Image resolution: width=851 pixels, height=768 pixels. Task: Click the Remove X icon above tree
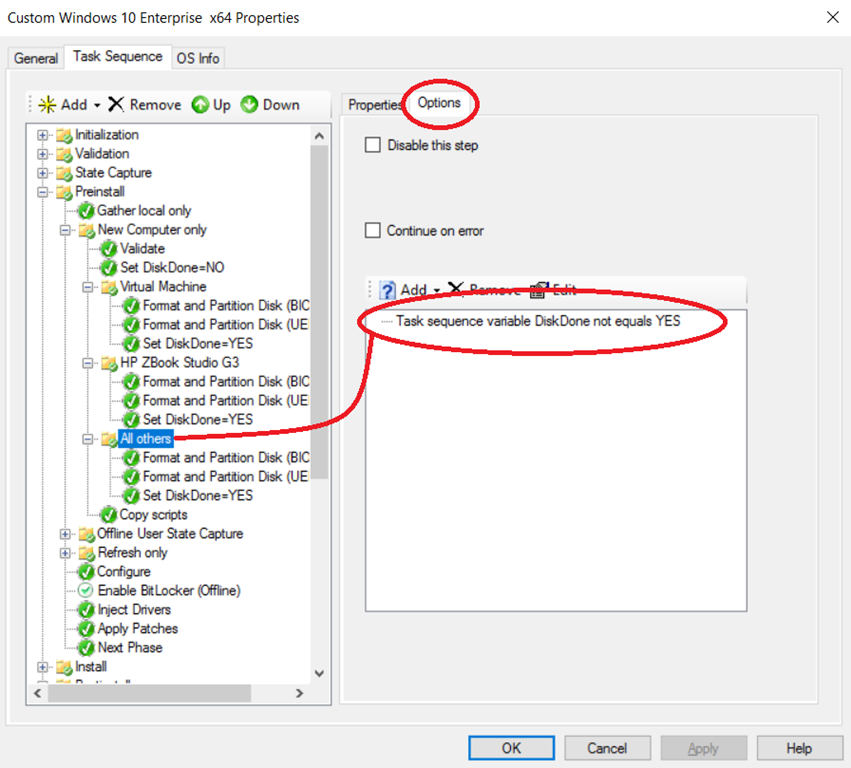tap(116, 105)
